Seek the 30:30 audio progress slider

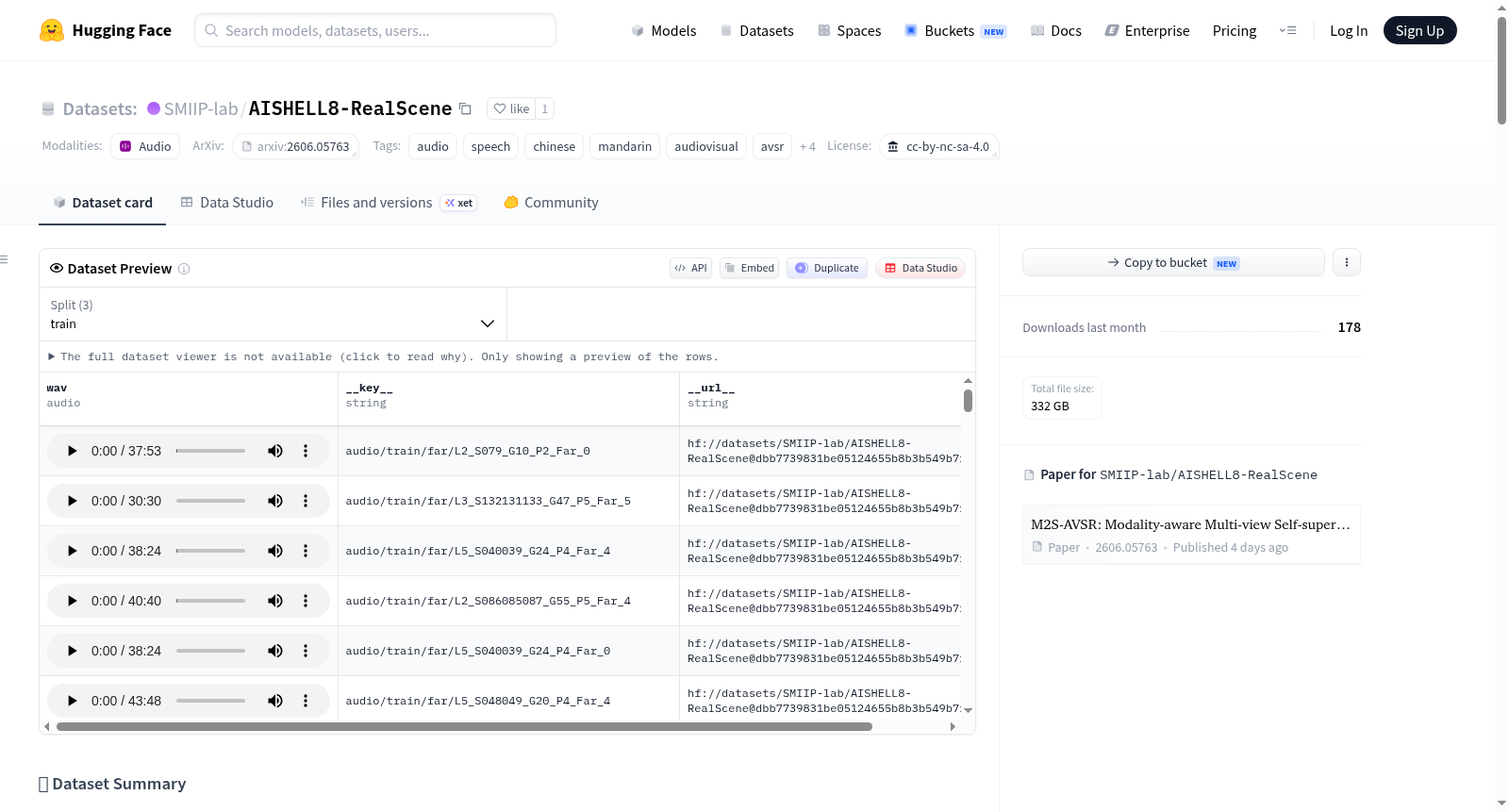point(210,501)
